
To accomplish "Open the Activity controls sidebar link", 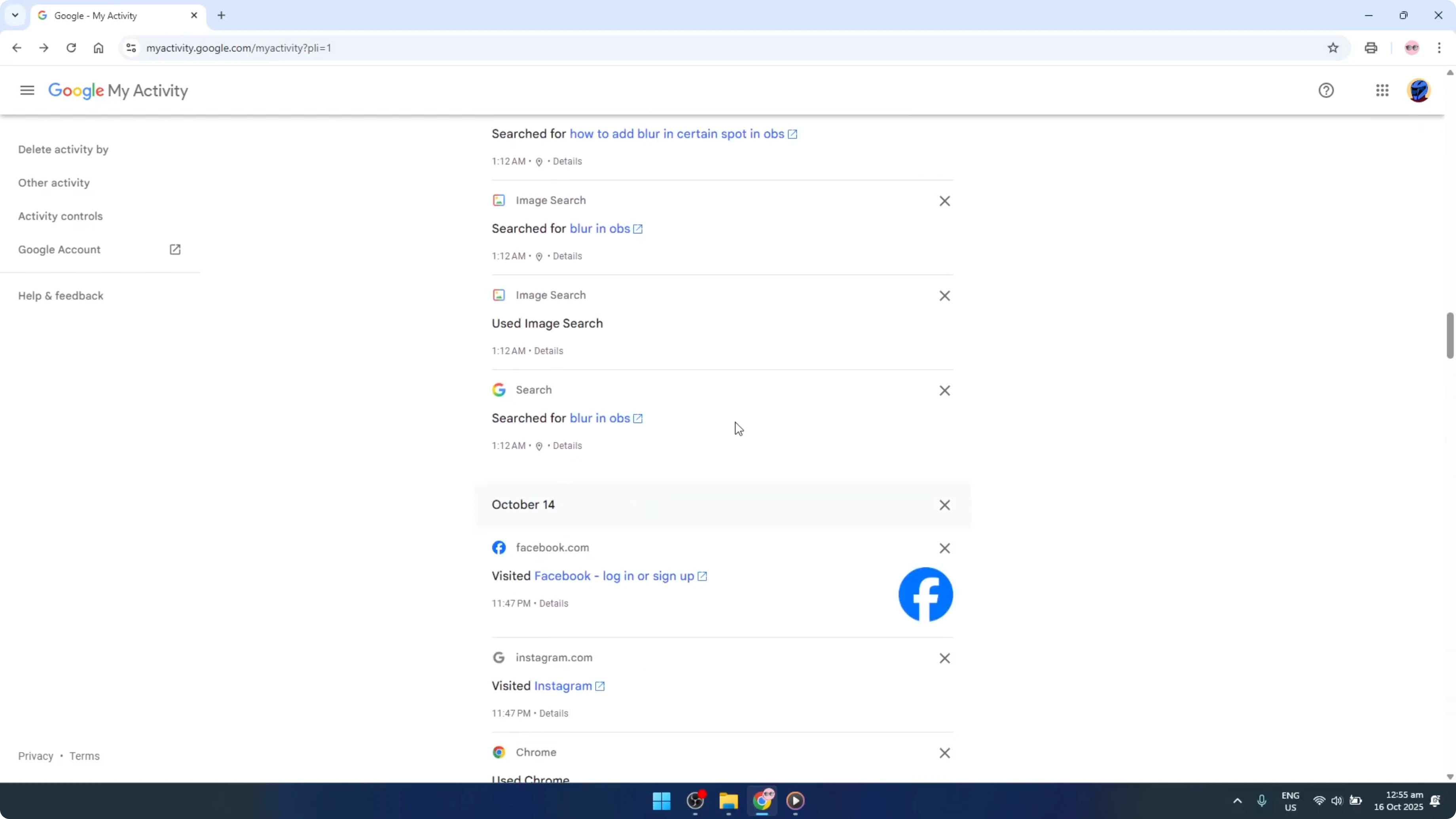I will [x=61, y=215].
